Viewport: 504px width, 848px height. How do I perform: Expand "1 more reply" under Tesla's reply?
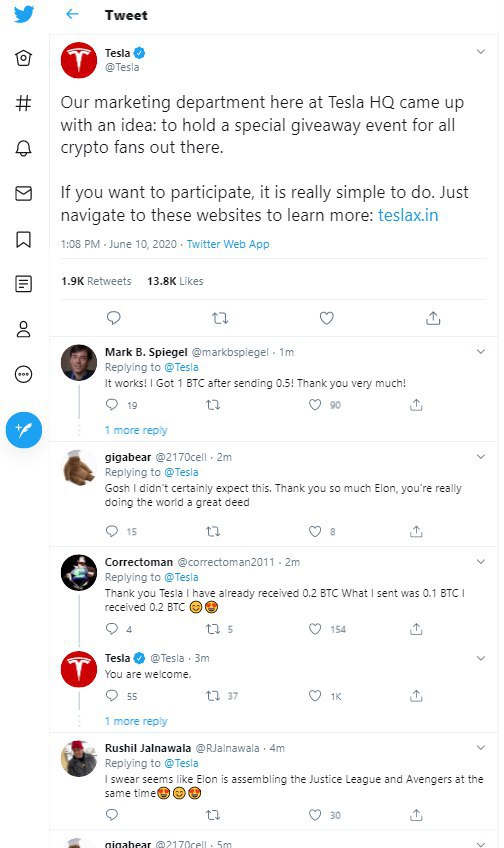[136, 721]
